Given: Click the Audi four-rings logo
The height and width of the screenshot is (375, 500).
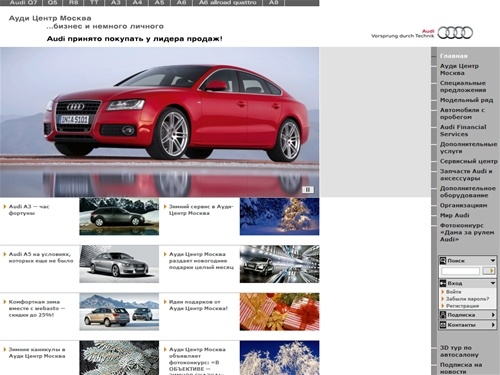Looking at the screenshot, I should (x=455, y=33).
